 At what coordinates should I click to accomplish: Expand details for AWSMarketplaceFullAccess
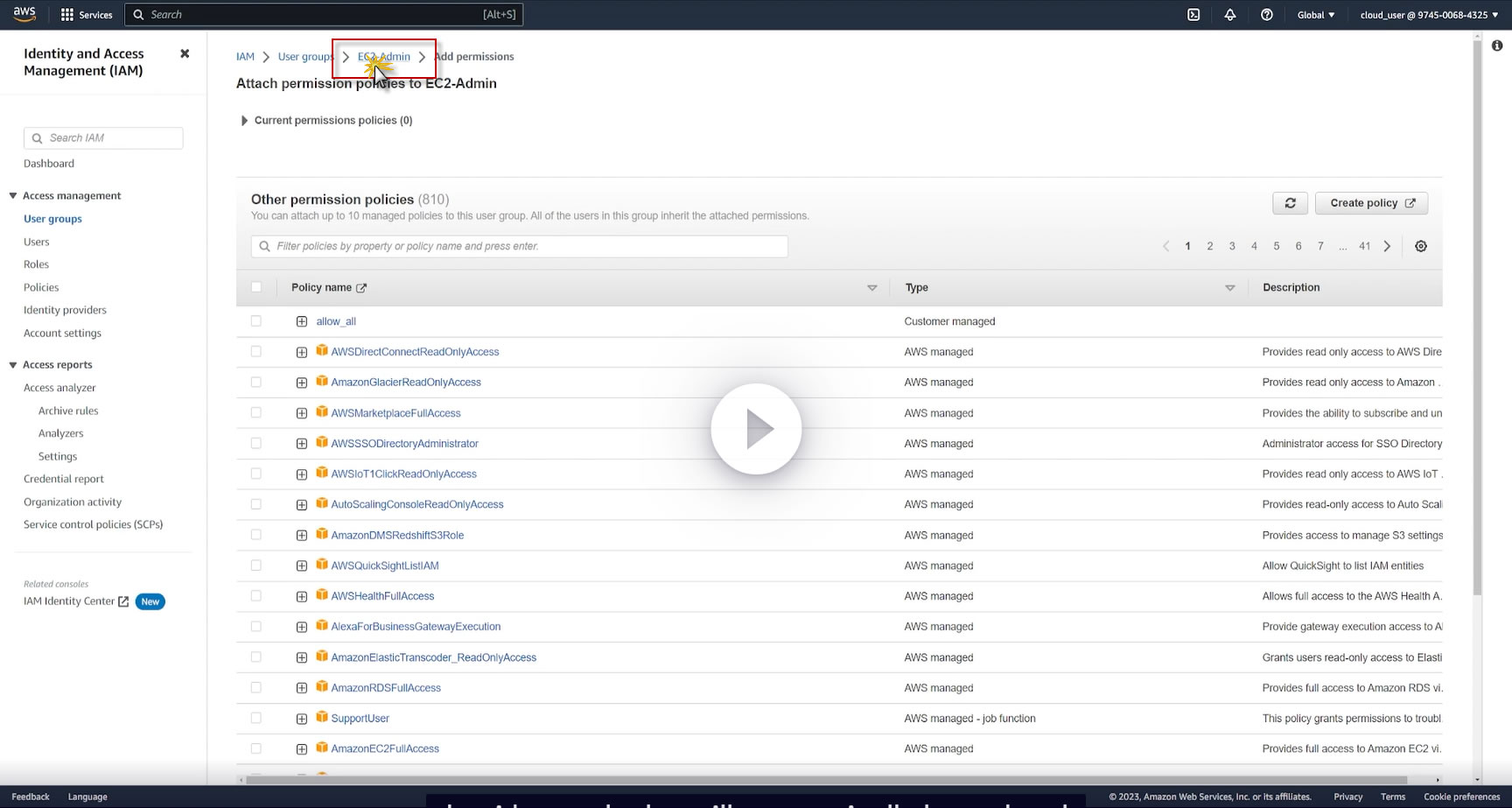(302, 413)
